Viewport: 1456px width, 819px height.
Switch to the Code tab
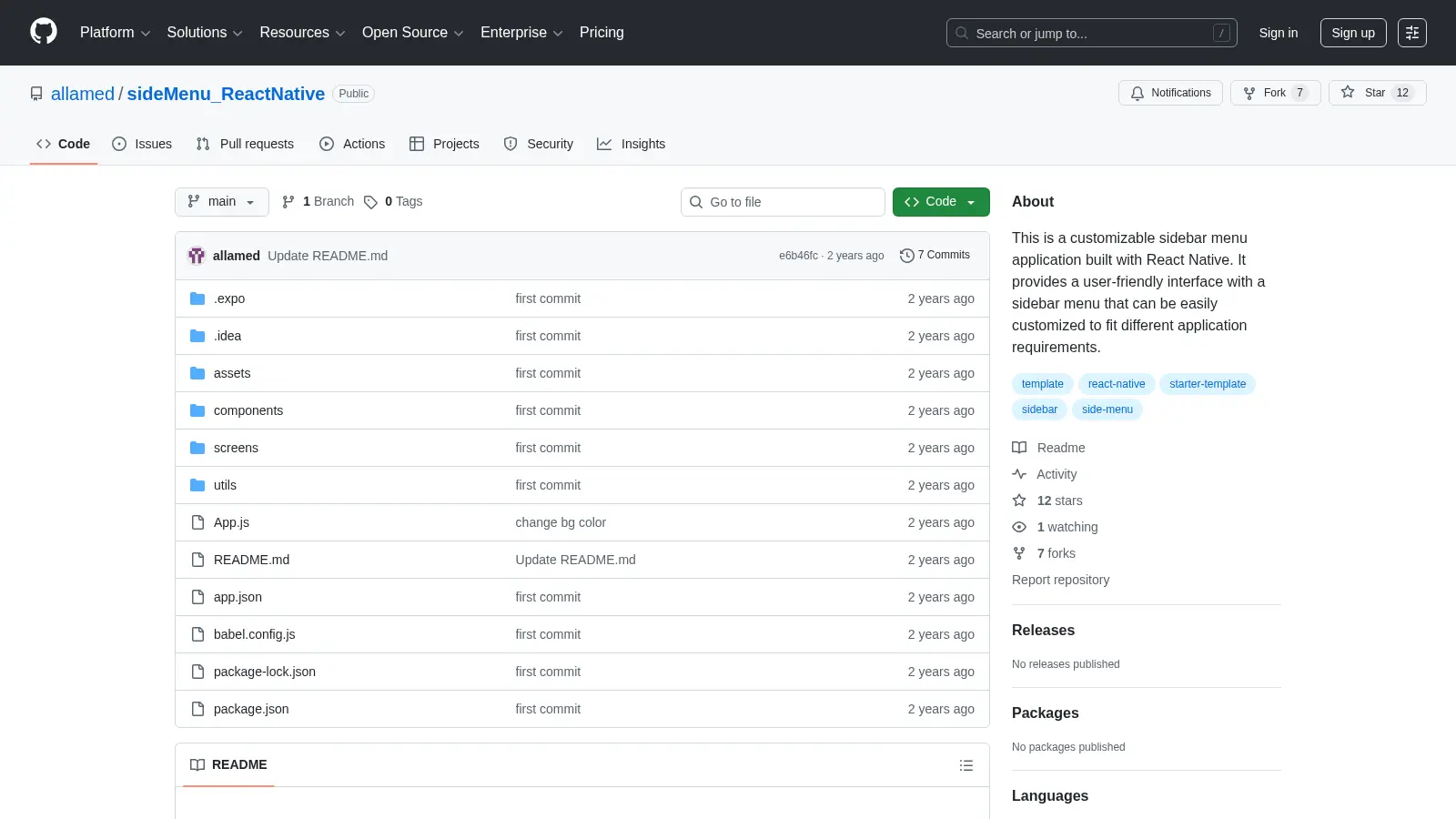[64, 144]
